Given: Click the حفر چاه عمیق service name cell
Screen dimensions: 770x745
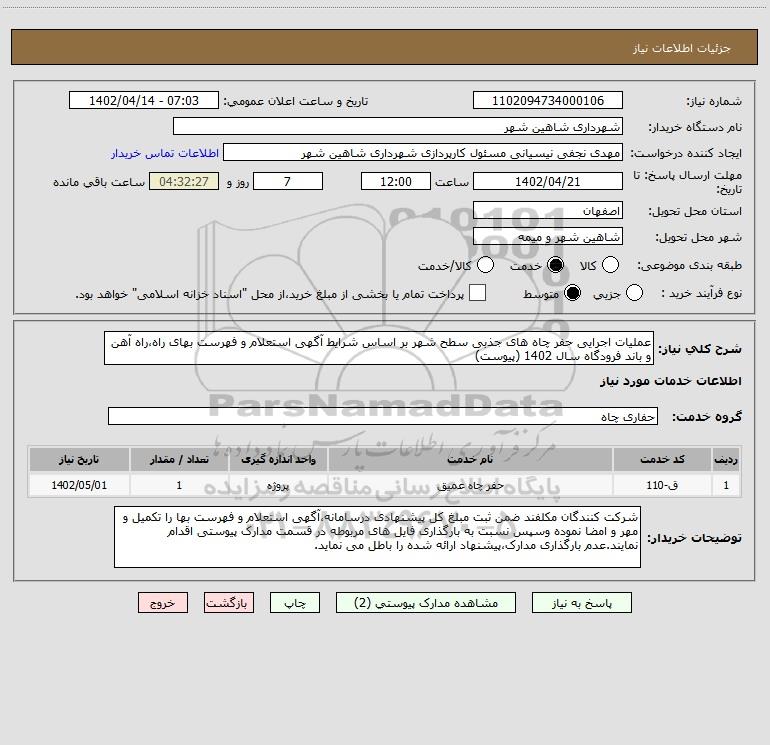Looking at the screenshot, I should 470,486.
